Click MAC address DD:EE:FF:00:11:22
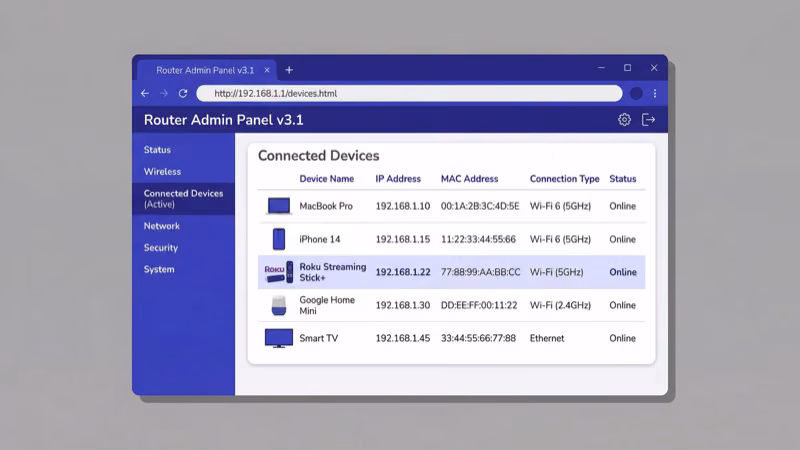800x450 pixels. click(x=479, y=305)
